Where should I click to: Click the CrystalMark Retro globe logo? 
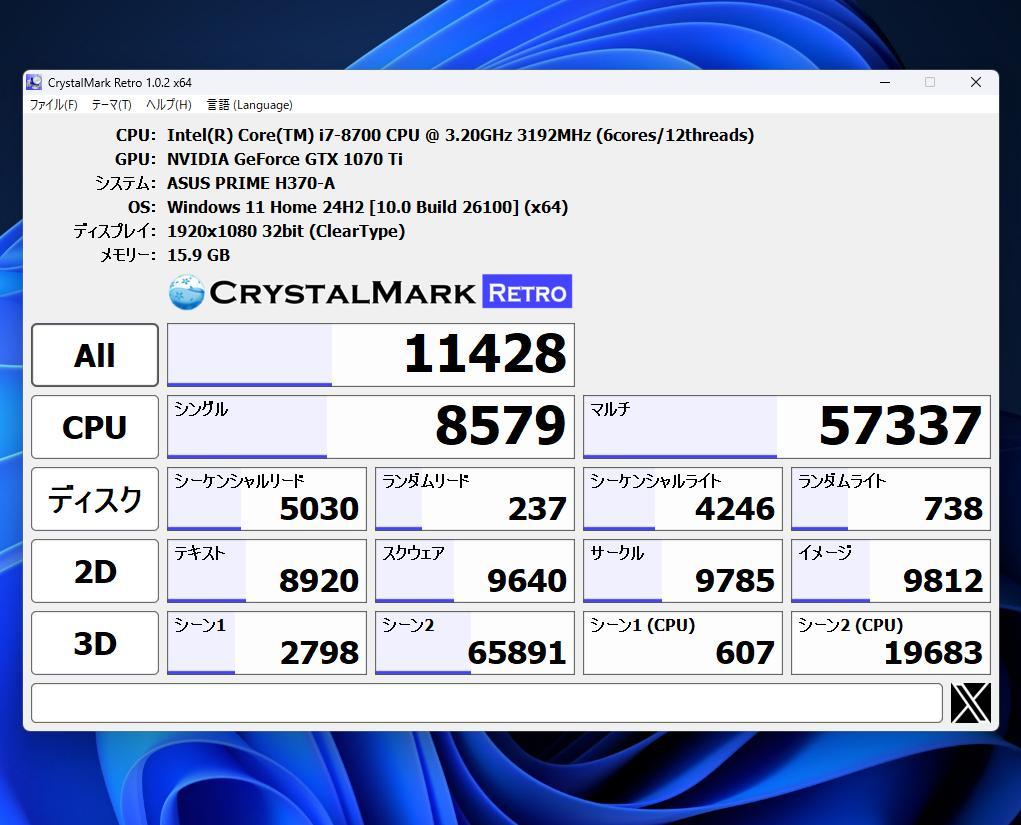tap(187, 292)
